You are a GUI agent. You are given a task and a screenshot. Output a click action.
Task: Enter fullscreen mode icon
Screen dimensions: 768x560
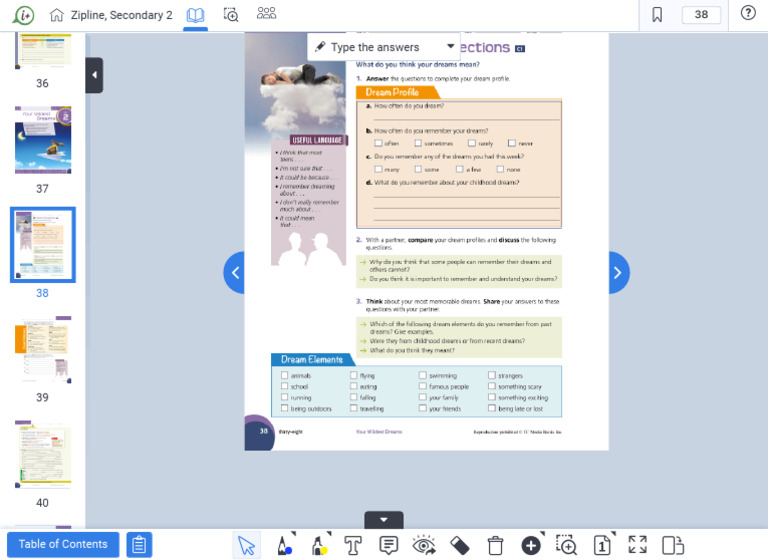[x=637, y=544]
